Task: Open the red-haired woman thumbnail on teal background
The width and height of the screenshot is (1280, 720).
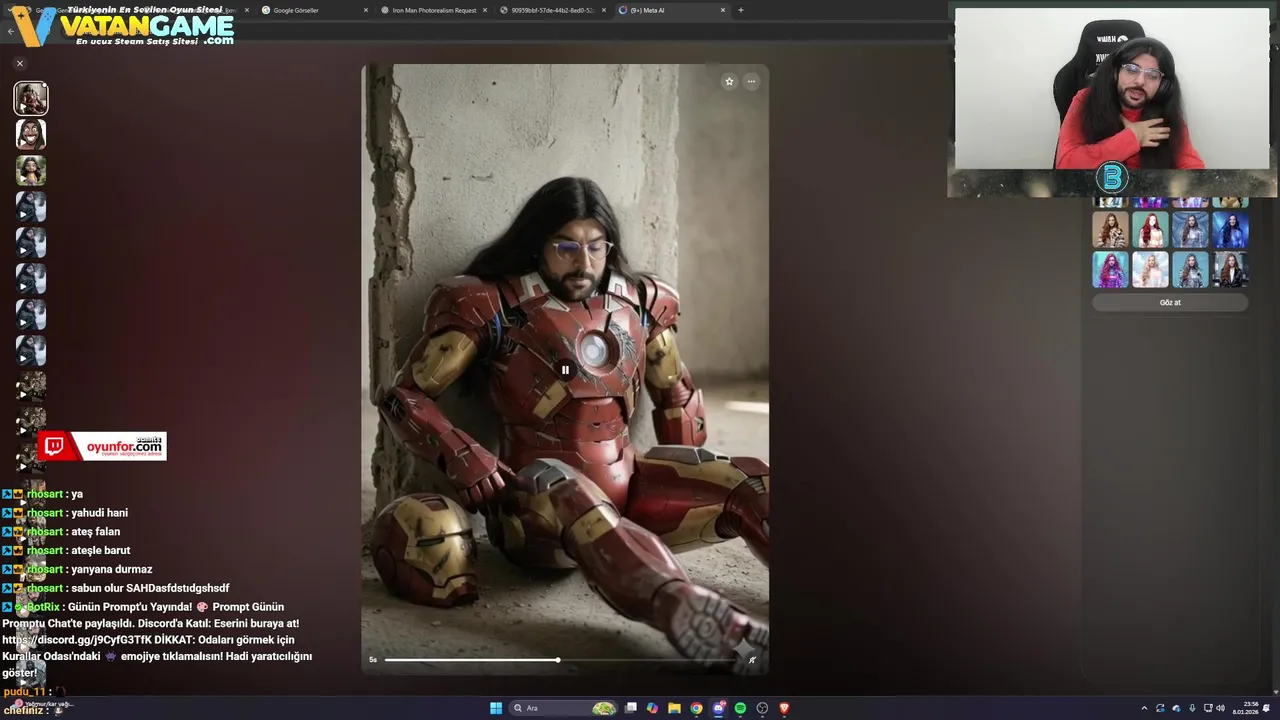Action: pos(1150,229)
